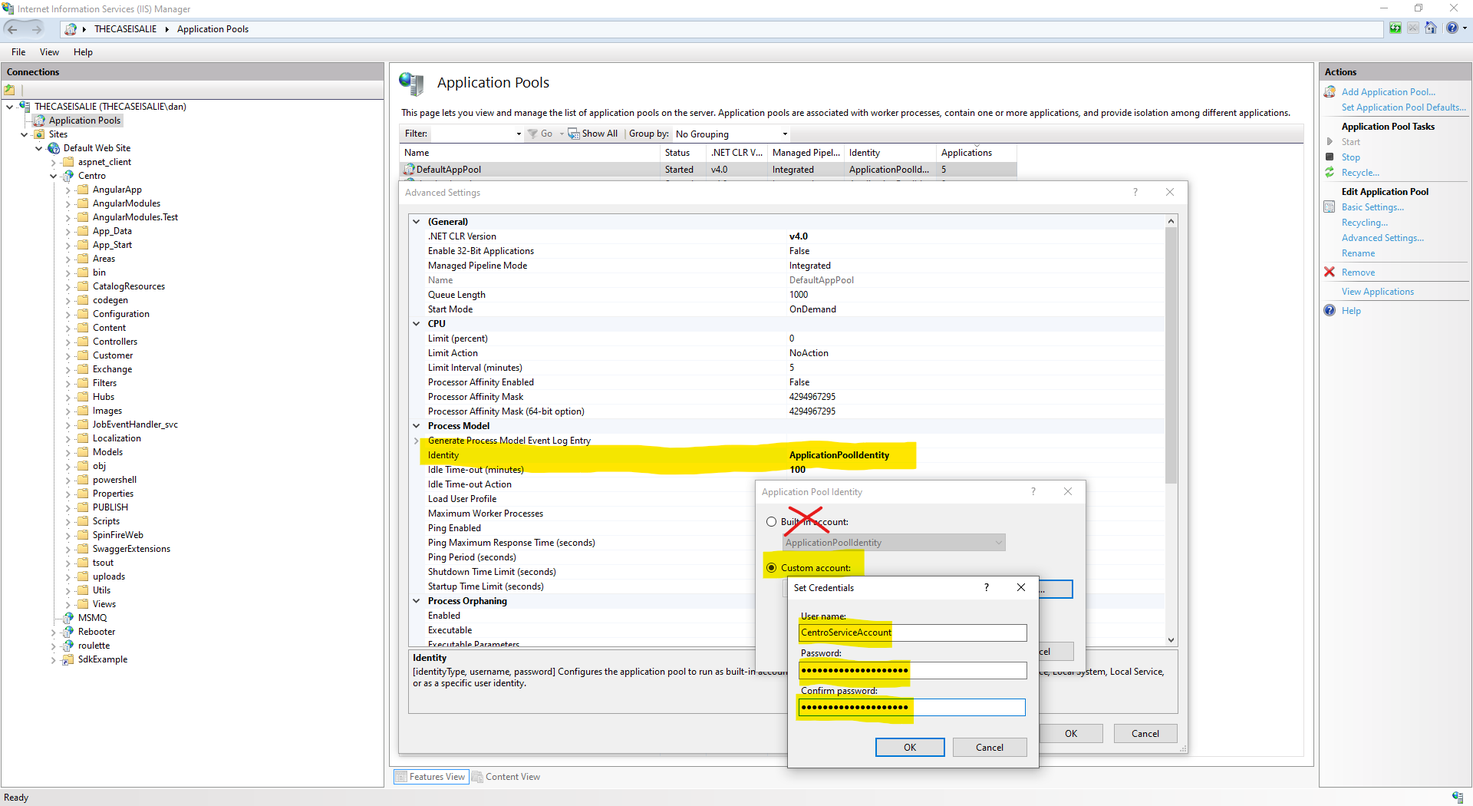This screenshot has height=806, width=1473.
Task: Click the Application Pools tree icon
Action: [x=40, y=120]
